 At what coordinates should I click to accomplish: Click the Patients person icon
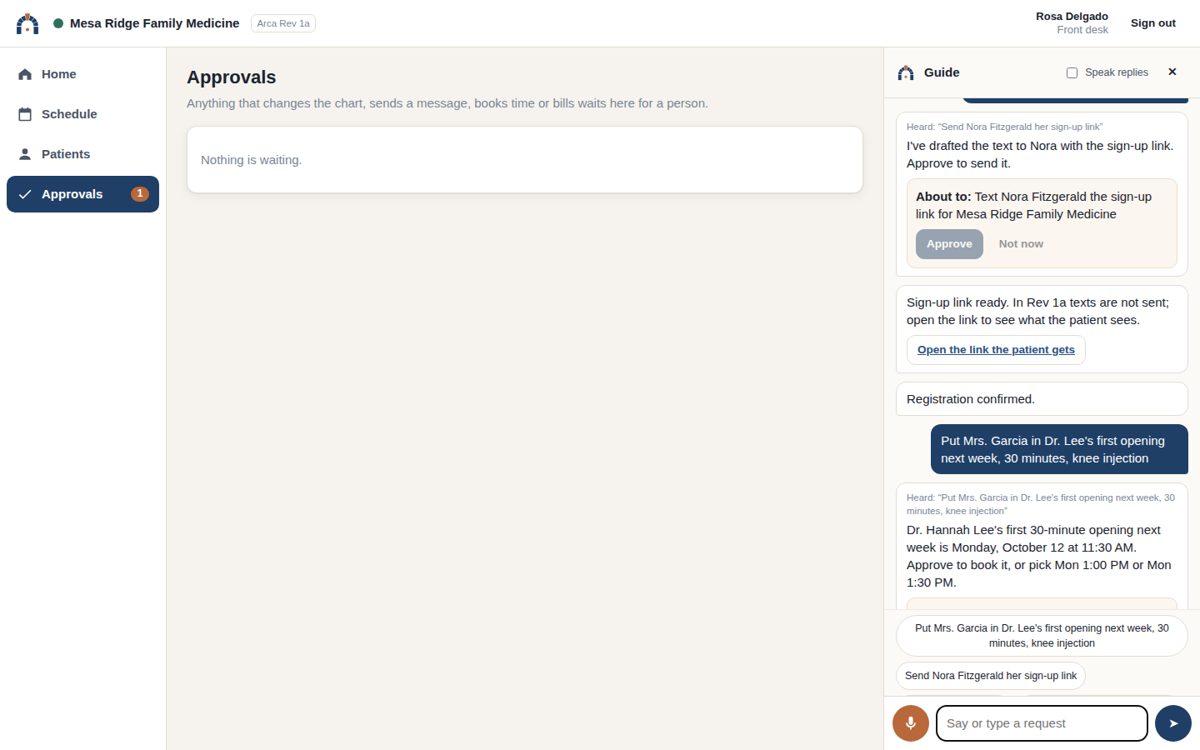click(25, 154)
